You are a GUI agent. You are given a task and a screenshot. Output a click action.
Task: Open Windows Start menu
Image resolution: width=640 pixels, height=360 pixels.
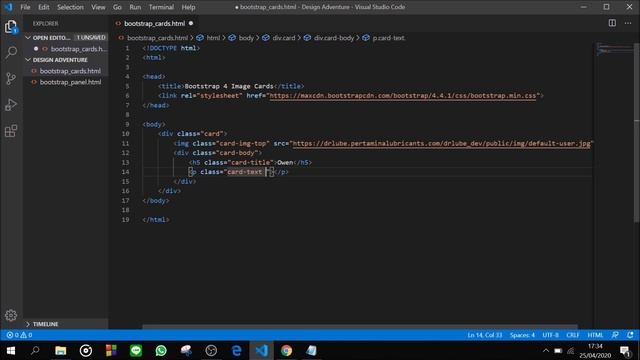point(11,351)
